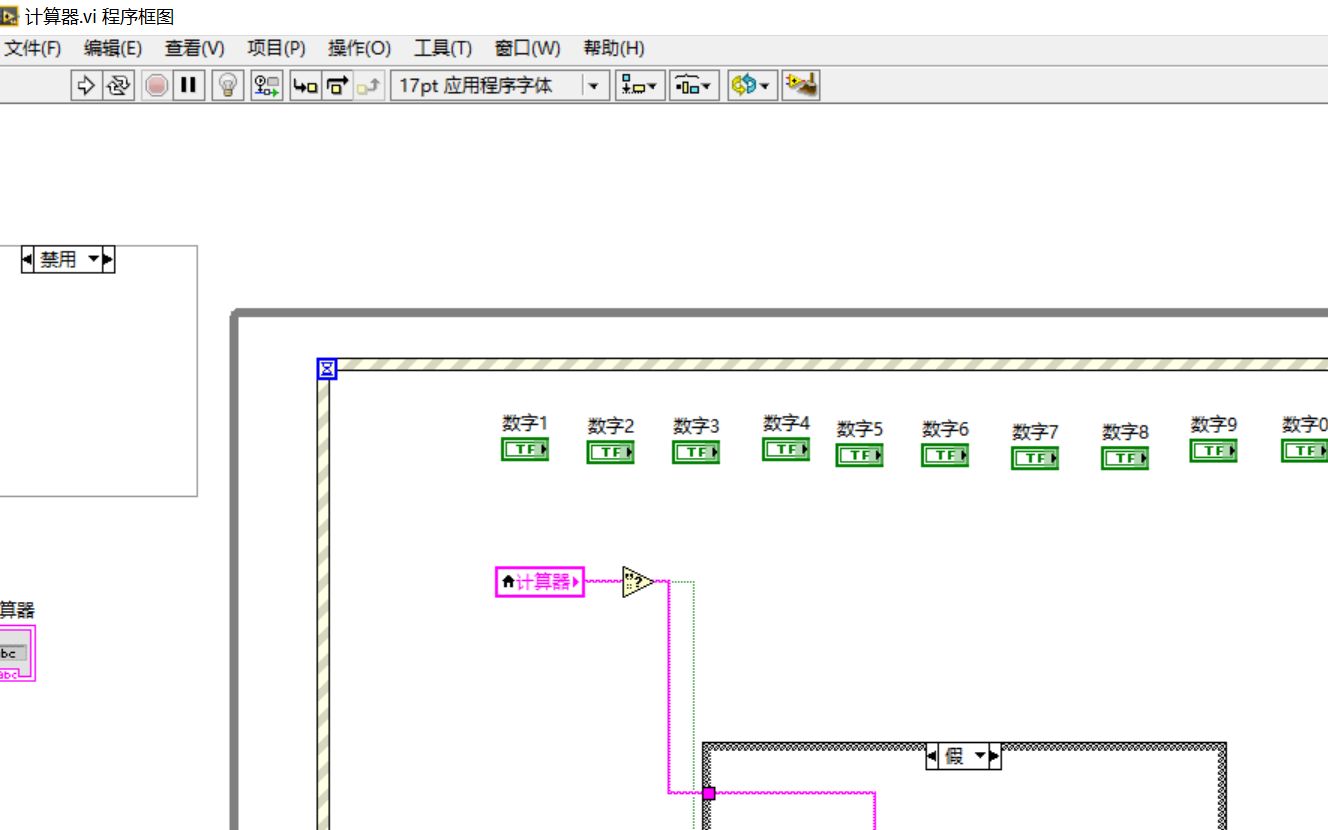Click the Step Into button

(305, 86)
